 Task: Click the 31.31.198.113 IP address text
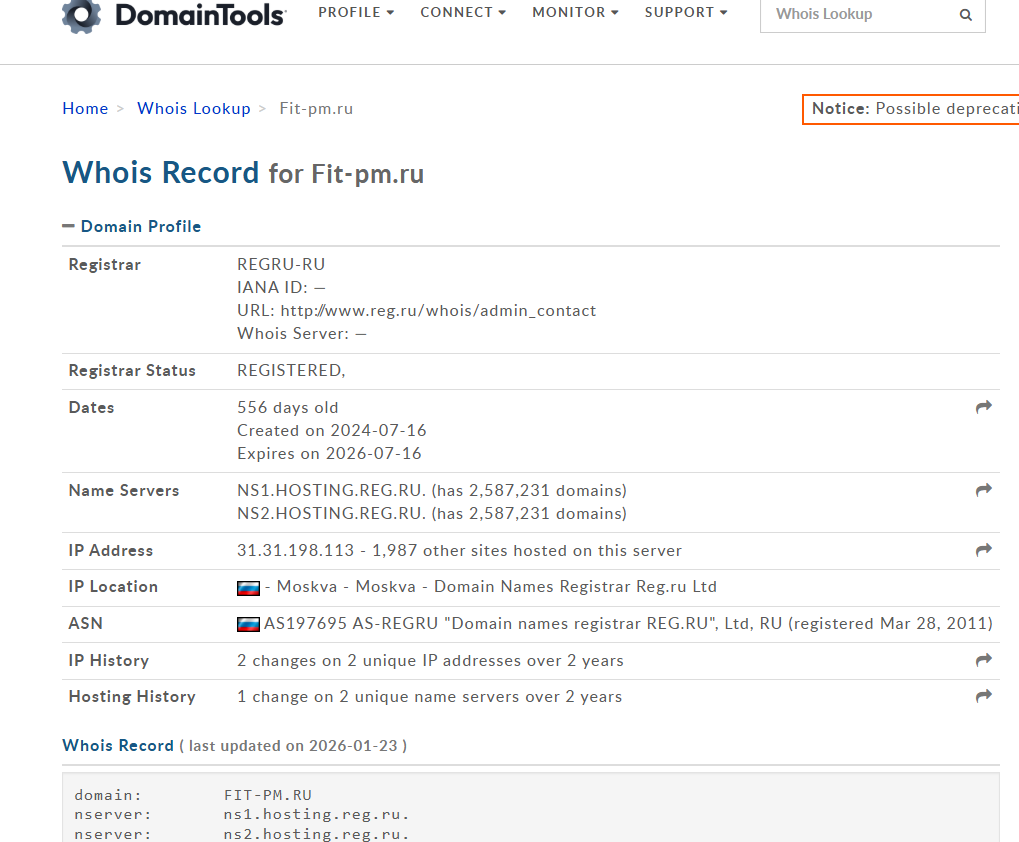pyautogui.click(x=296, y=550)
